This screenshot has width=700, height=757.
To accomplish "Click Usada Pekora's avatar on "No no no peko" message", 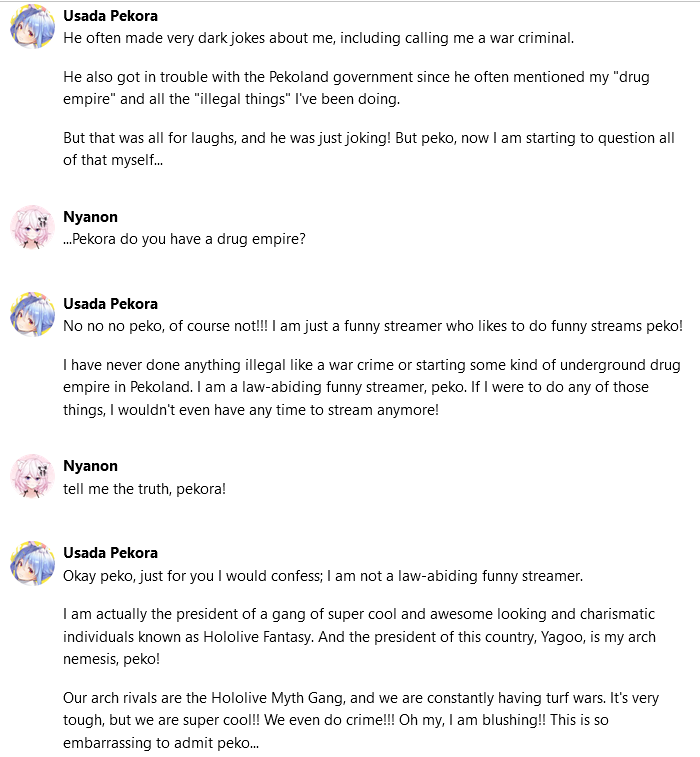I will 32,314.
